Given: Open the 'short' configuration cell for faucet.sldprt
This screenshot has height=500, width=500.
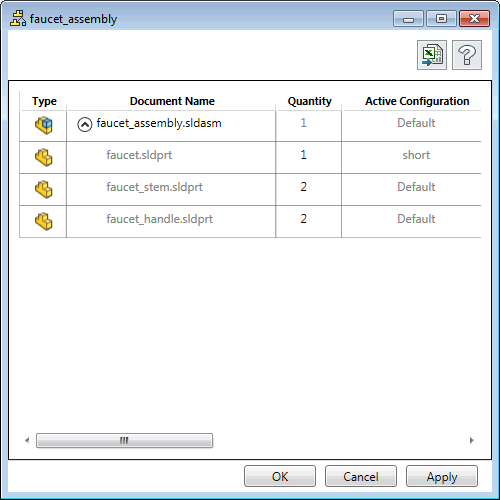Looking at the screenshot, I should pyautogui.click(x=416, y=155).
